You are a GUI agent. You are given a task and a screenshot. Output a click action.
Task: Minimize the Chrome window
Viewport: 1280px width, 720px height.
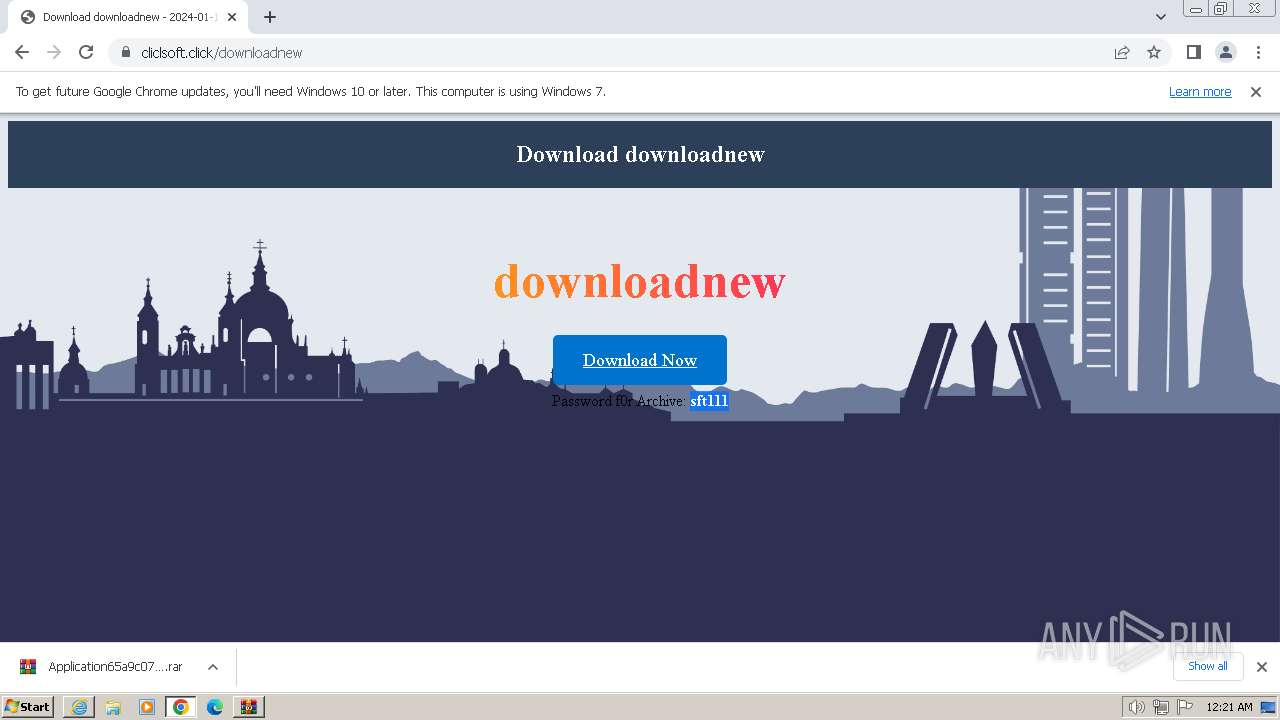click(1196, 9)
